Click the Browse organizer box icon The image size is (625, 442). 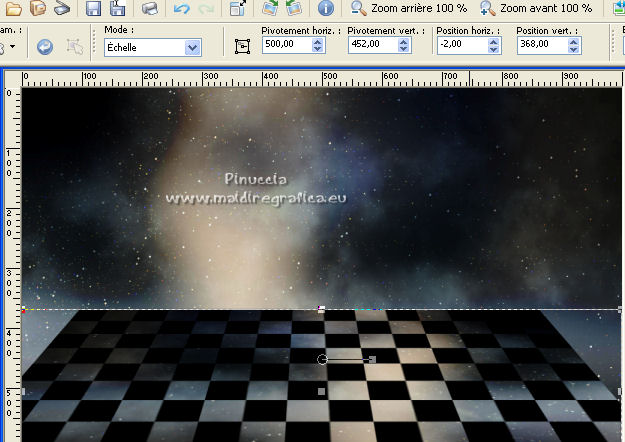click(38, 8)
